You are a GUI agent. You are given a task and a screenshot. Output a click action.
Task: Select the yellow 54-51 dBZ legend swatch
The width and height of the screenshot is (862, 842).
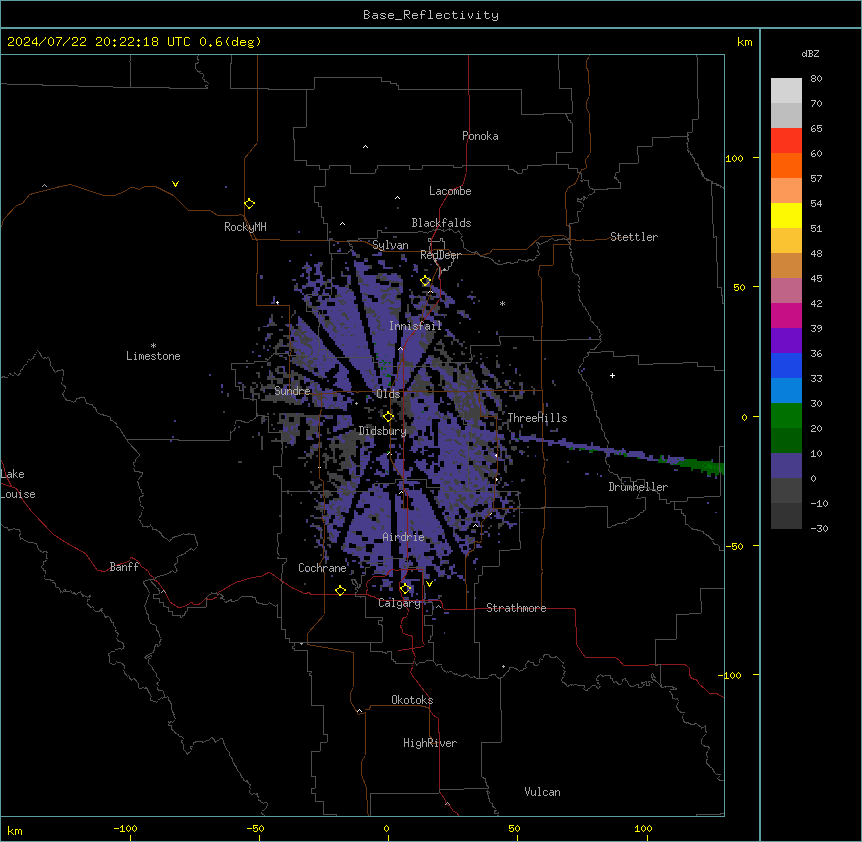(786, 215)
